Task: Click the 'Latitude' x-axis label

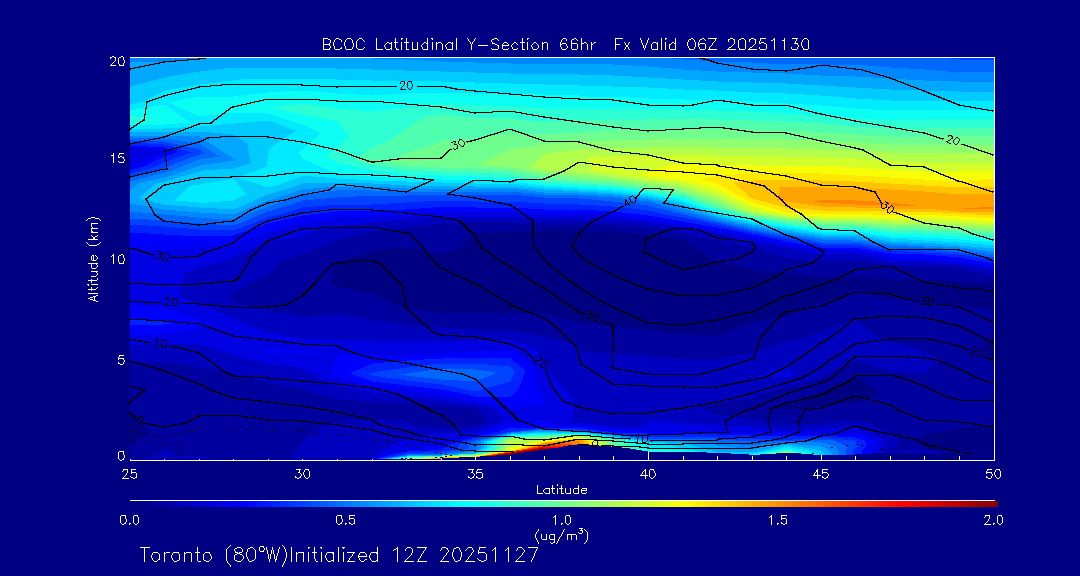Action: (x=561, y=490)
